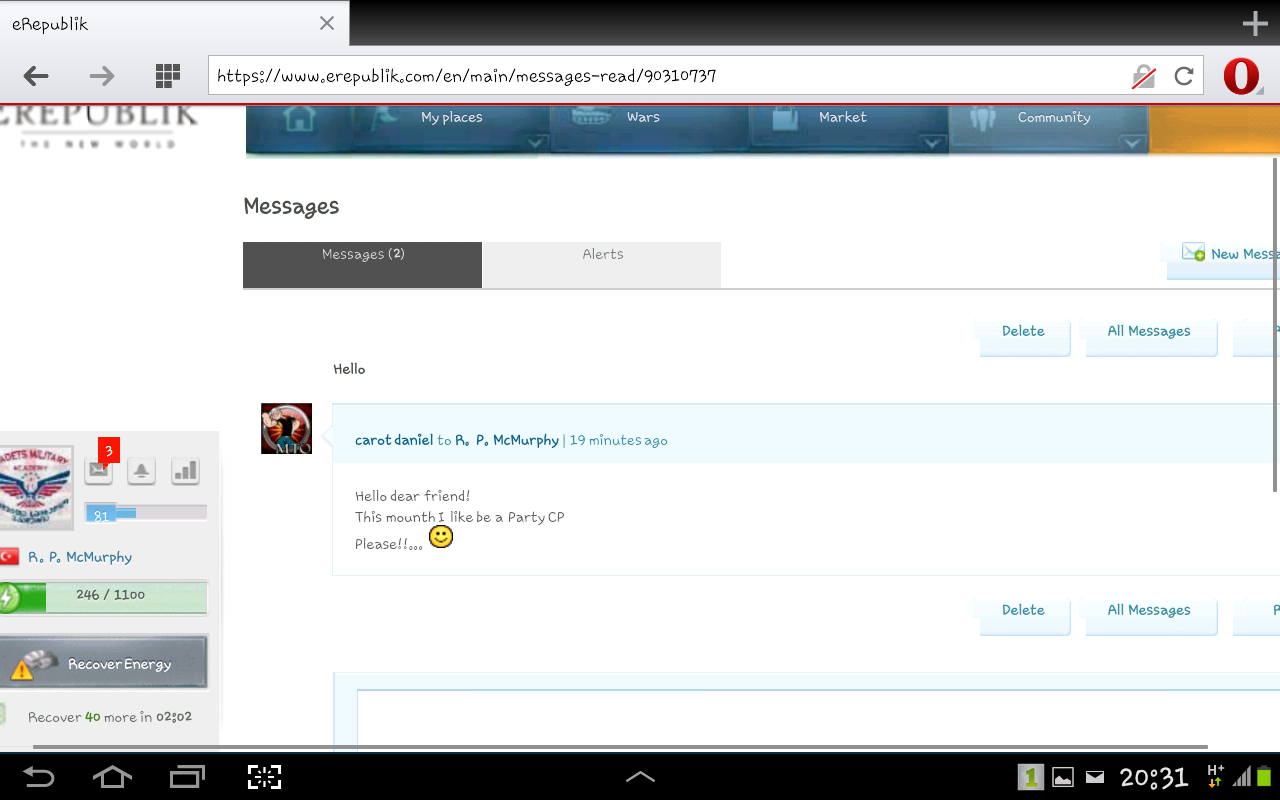Viewport: 1280px width, 800px height.
Task: Select the Messages (2) tab
Action: [362, 265]
